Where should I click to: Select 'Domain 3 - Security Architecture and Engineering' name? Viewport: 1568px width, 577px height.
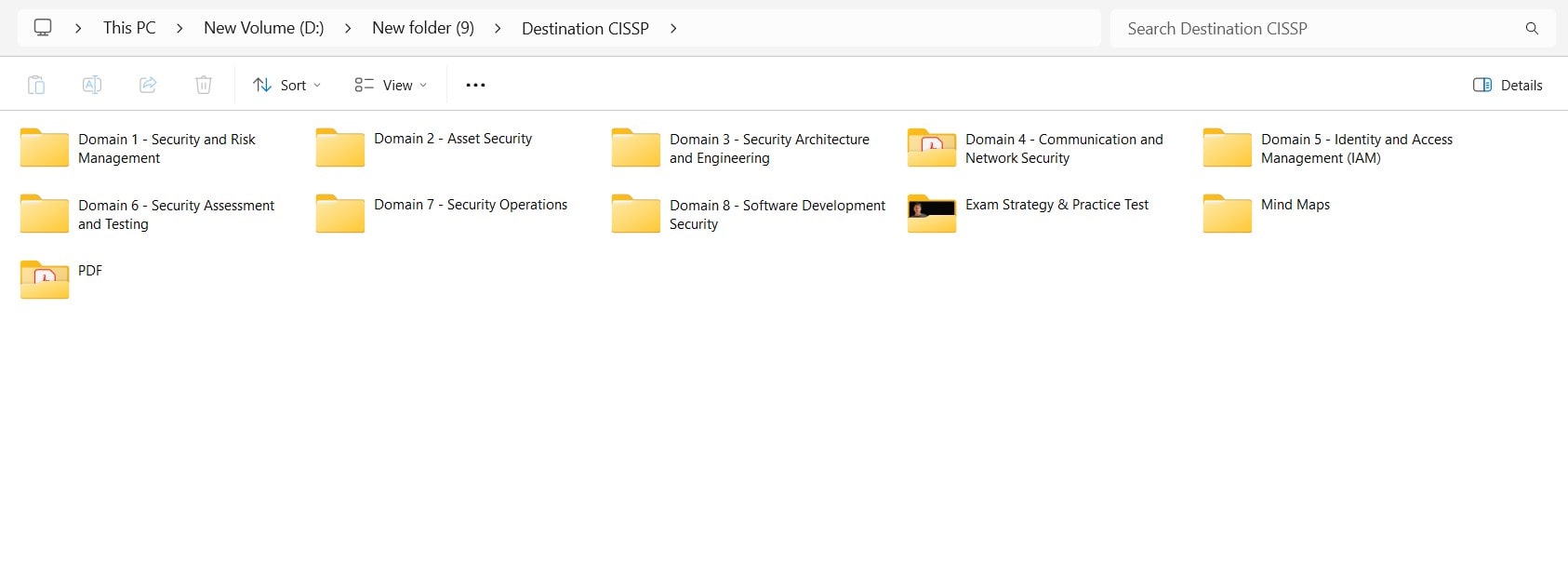click(769, 149)
